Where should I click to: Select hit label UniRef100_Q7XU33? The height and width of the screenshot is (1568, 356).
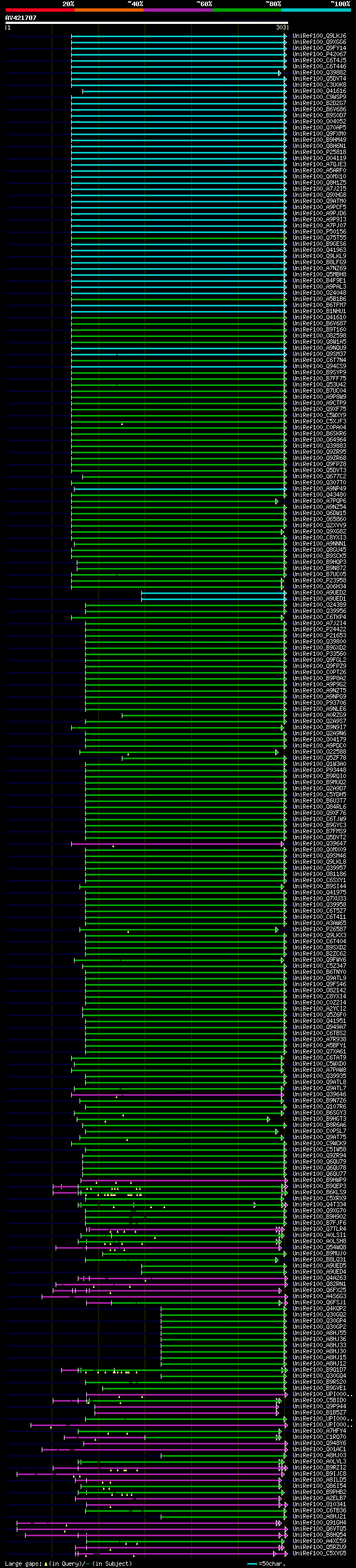click(x=319, y=898)
